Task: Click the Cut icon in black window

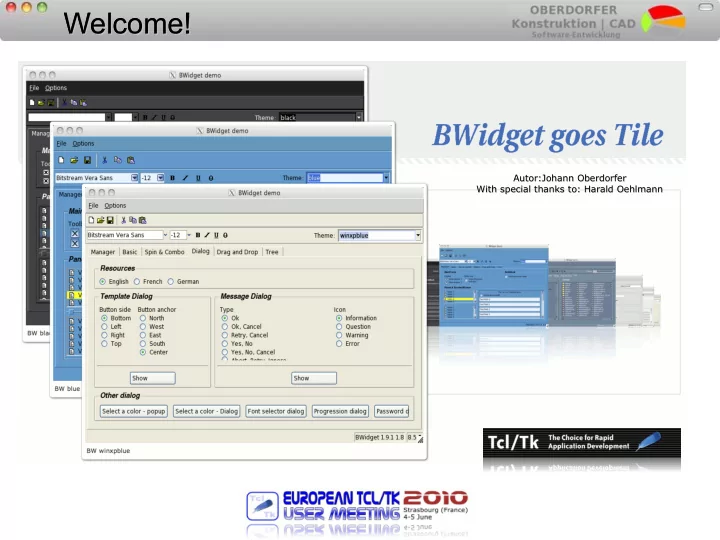Action: tap(65, 102)
